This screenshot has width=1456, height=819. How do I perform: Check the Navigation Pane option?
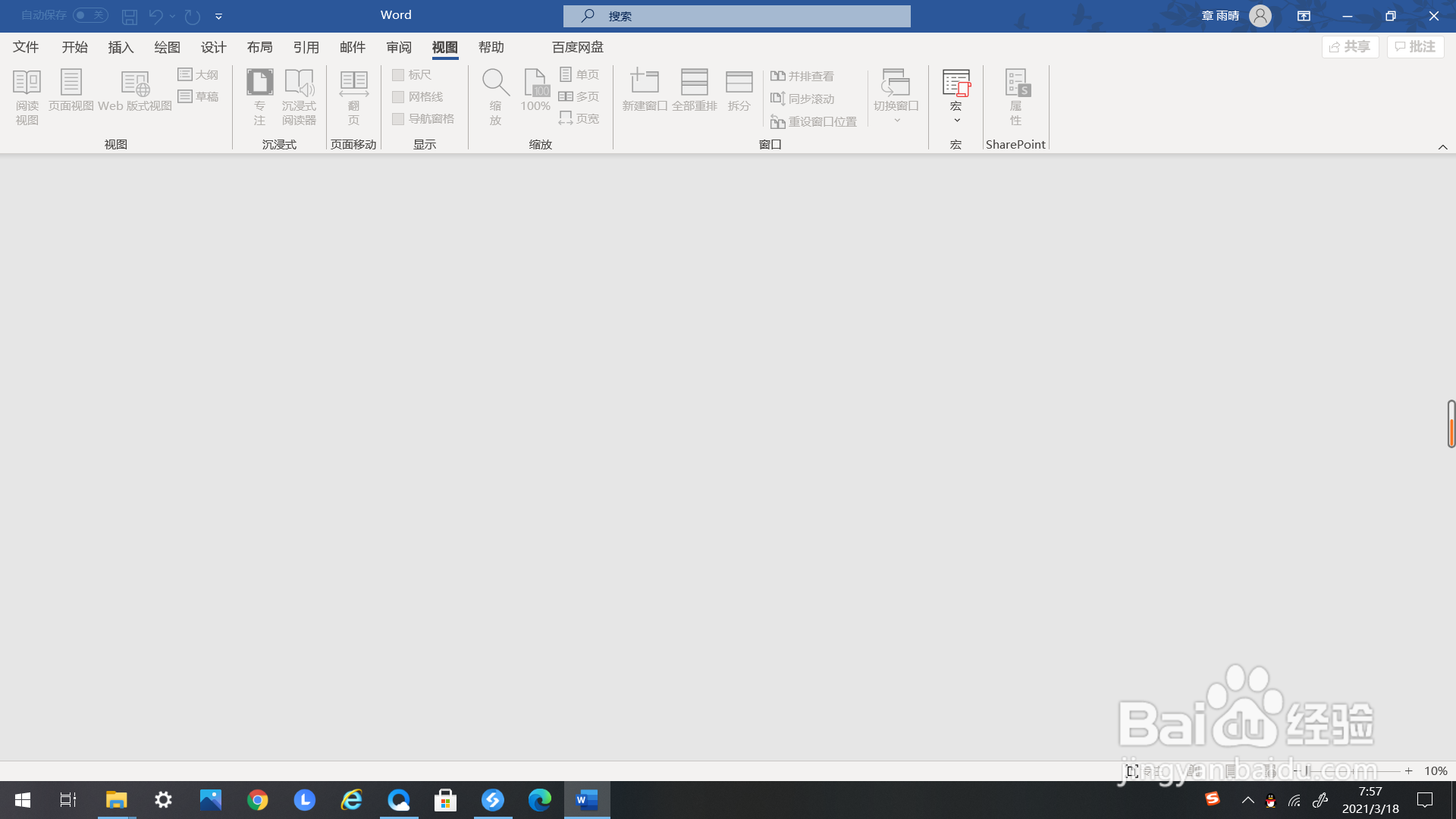tap(398, 119)
